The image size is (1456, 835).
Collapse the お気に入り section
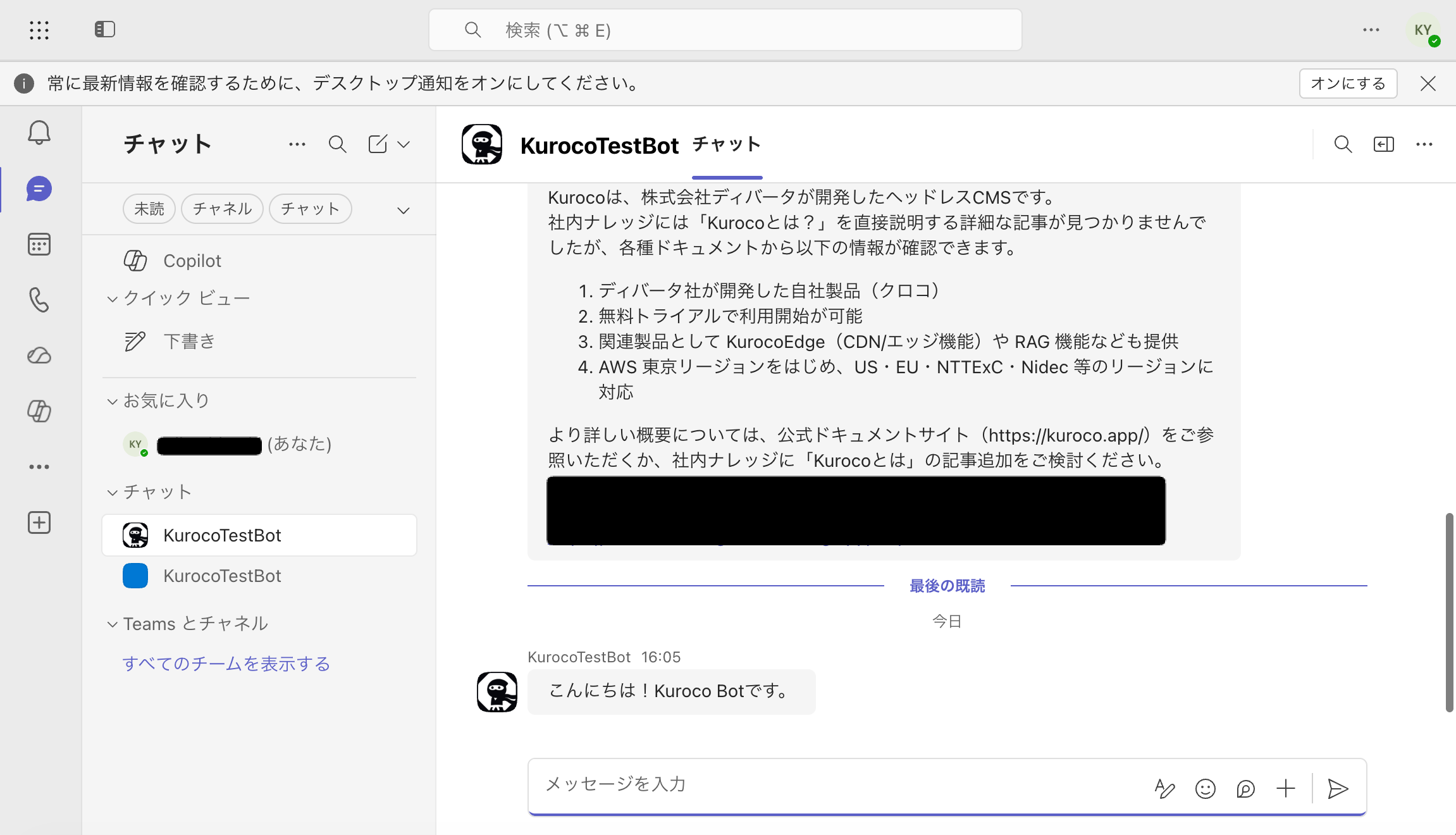113,401
